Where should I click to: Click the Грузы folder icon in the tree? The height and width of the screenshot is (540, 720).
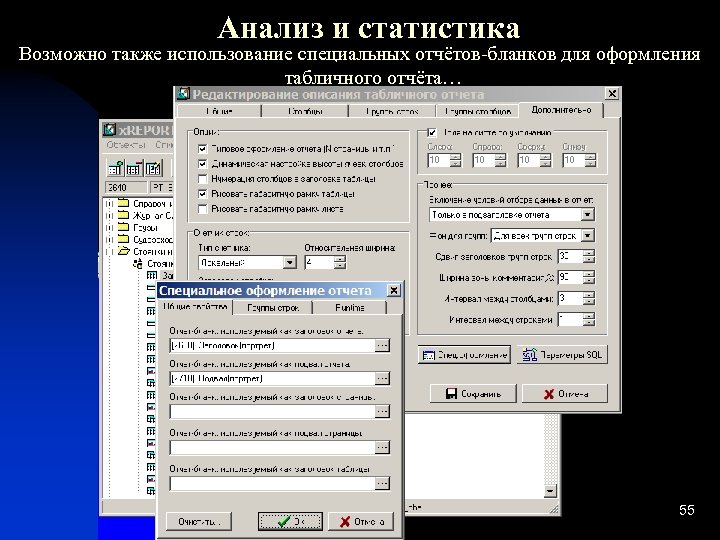pyautogui.click(x=123, y=227)
